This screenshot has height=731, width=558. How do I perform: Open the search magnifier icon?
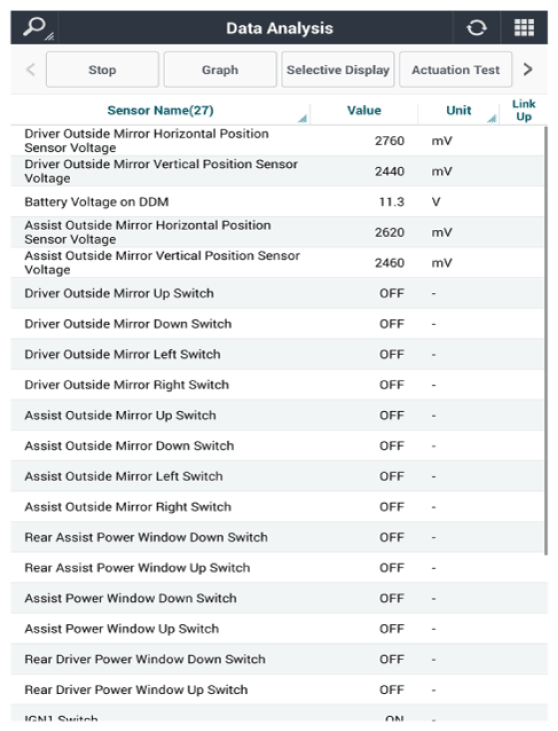(x=36, y=28)
